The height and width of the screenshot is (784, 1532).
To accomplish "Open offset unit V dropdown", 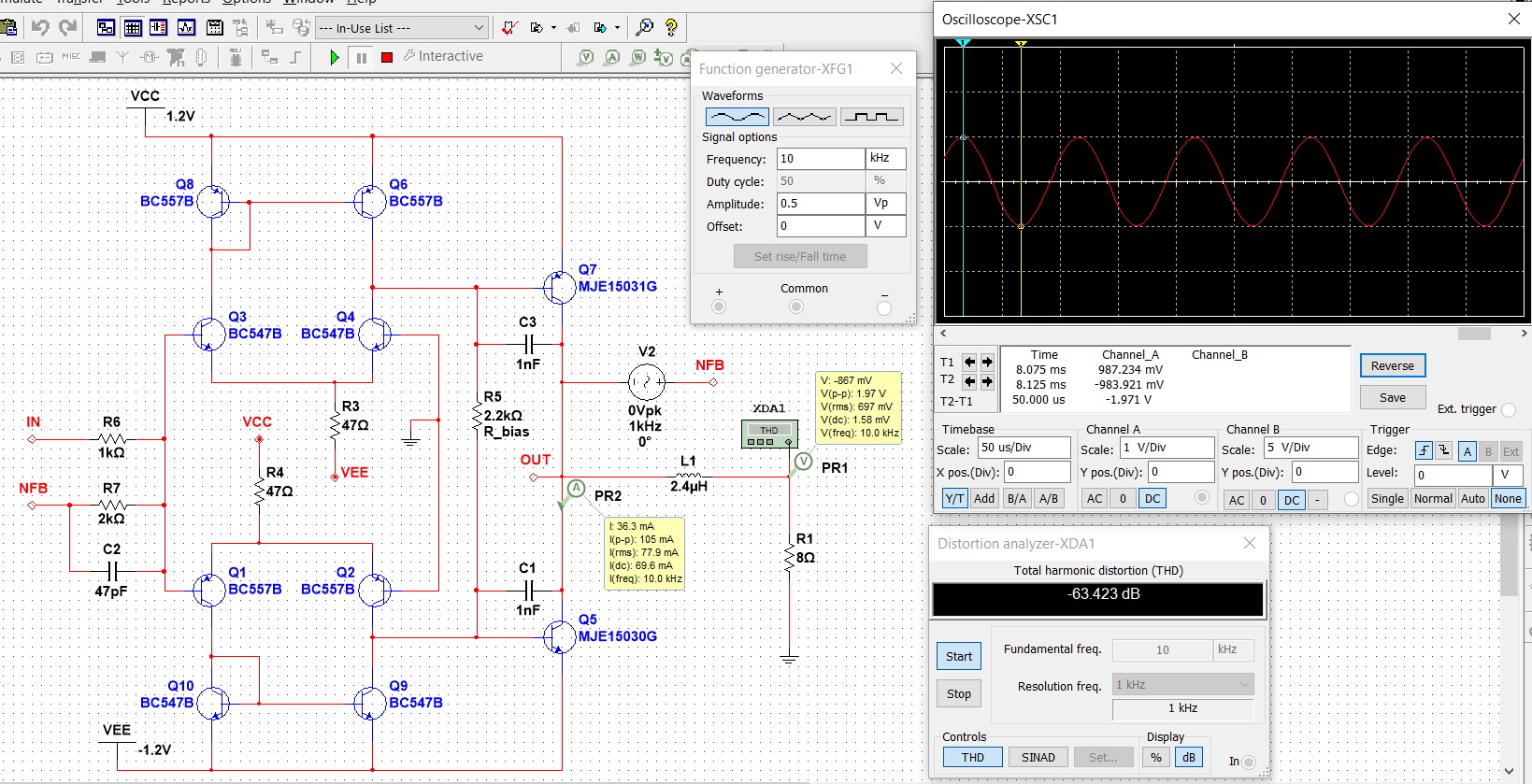I will pyautogui.click(x=886, y=226).
